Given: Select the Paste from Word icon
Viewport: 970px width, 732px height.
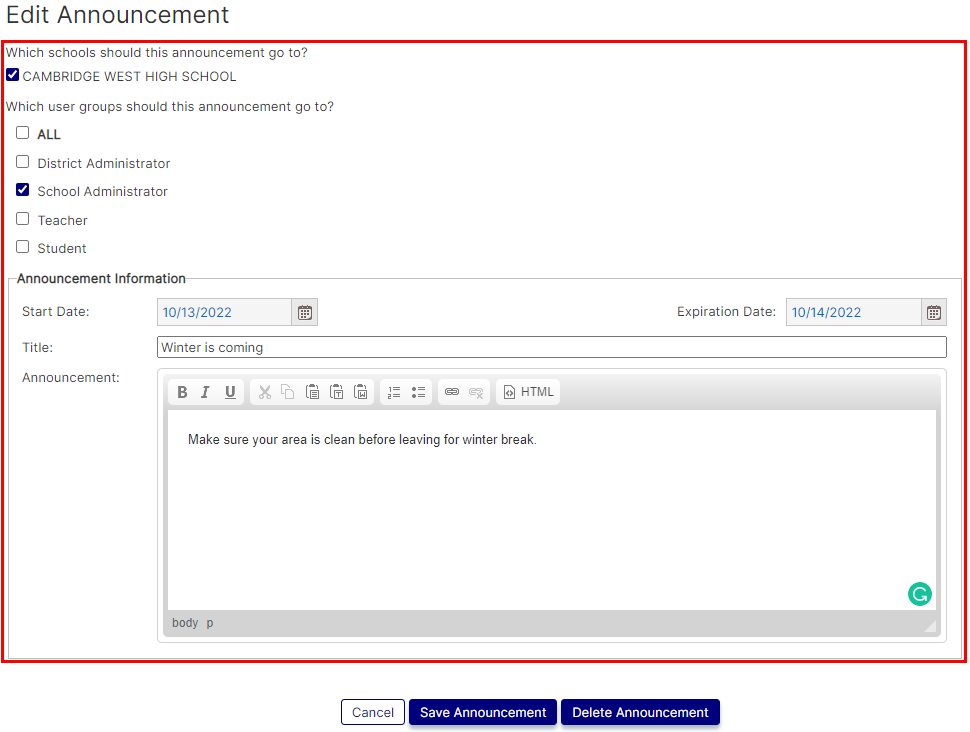Looking at the screenshot, I should click(x=361, y=391).
